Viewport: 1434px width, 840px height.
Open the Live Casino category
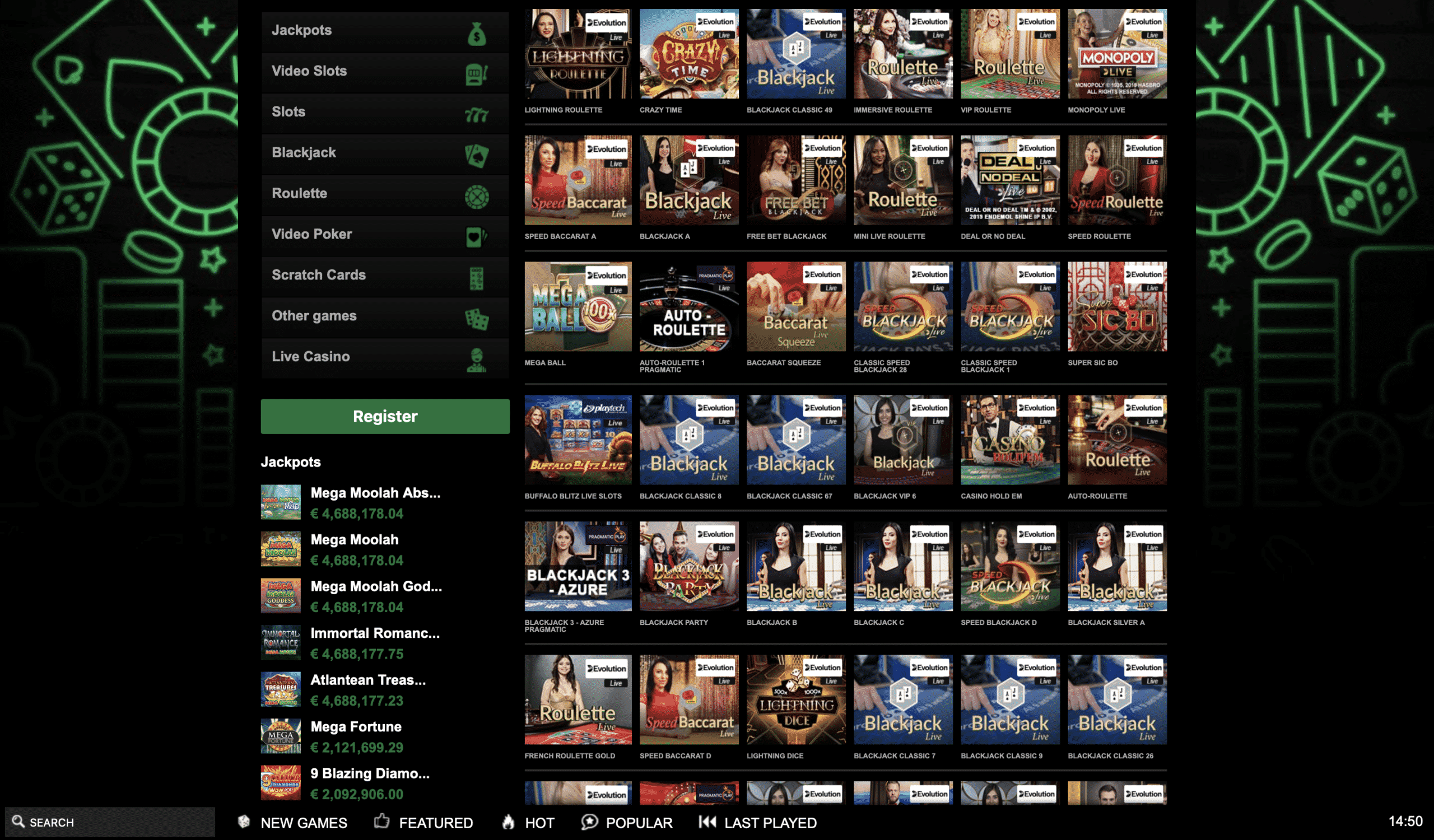[x=385, y=358]
